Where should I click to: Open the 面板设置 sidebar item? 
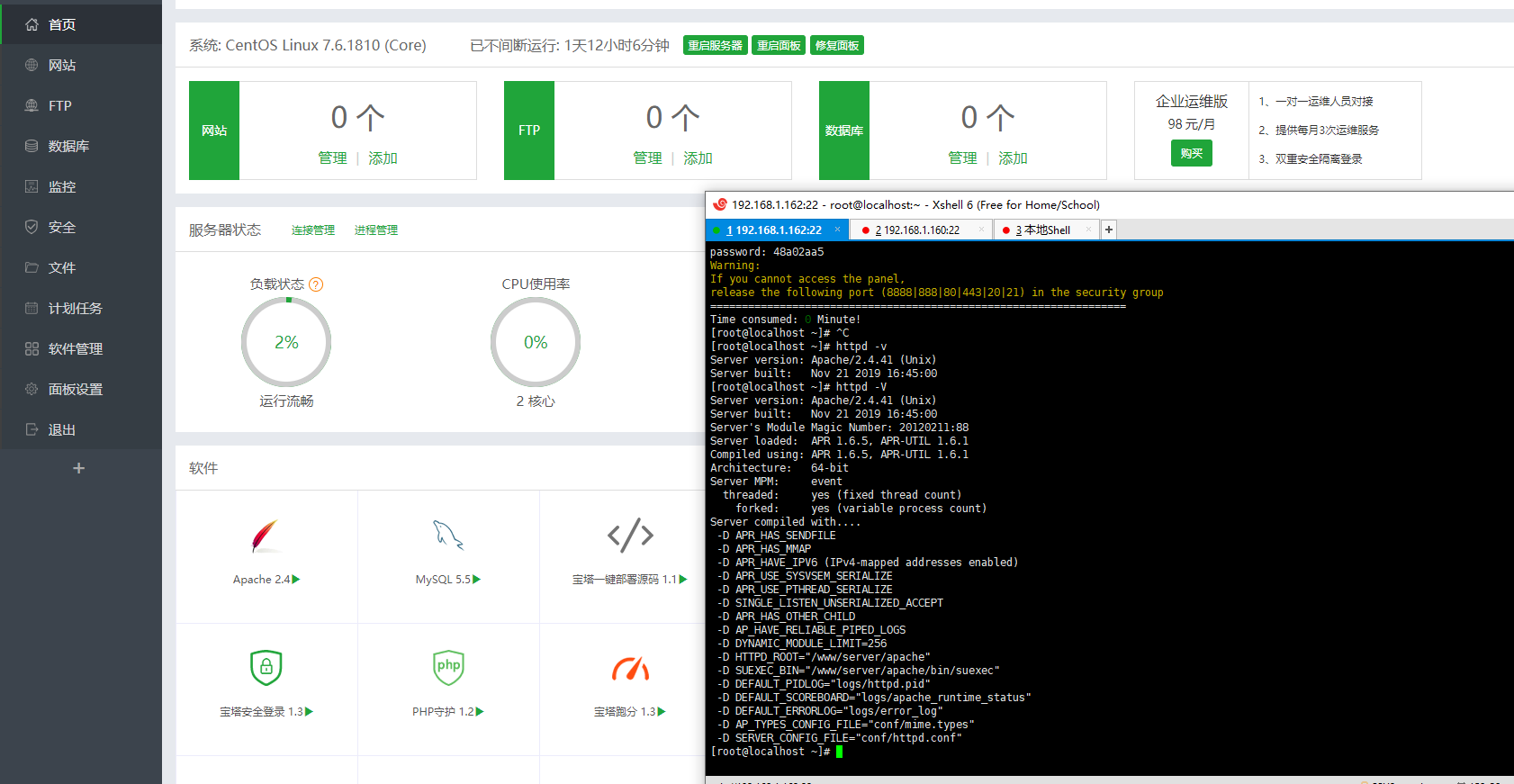coord(81,389)
